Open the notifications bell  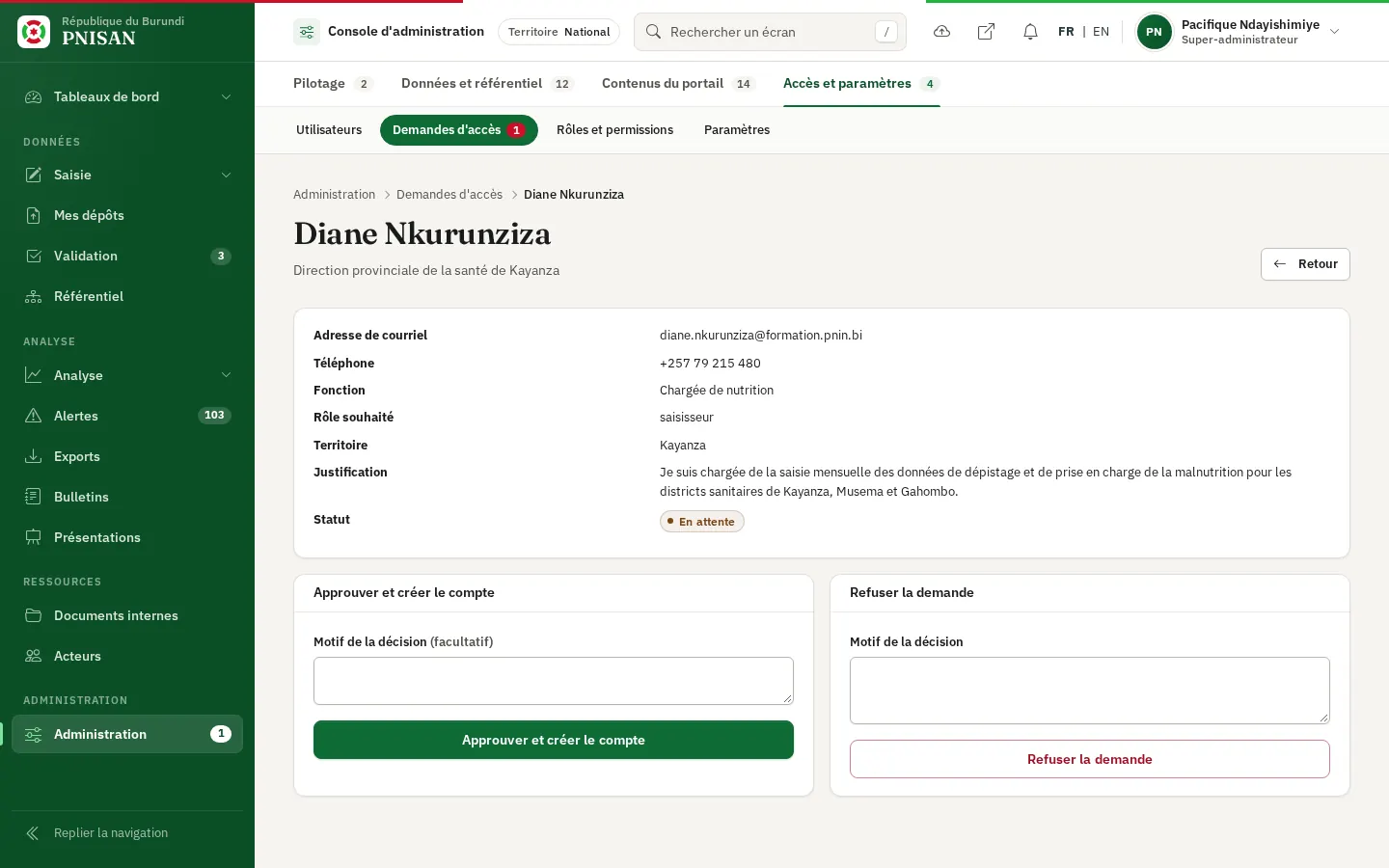click(1030, 32)
